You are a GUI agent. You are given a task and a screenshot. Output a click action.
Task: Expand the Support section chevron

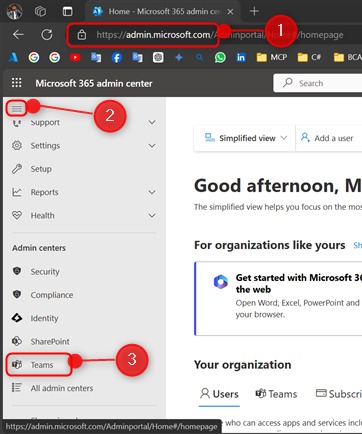click(152, 122)
